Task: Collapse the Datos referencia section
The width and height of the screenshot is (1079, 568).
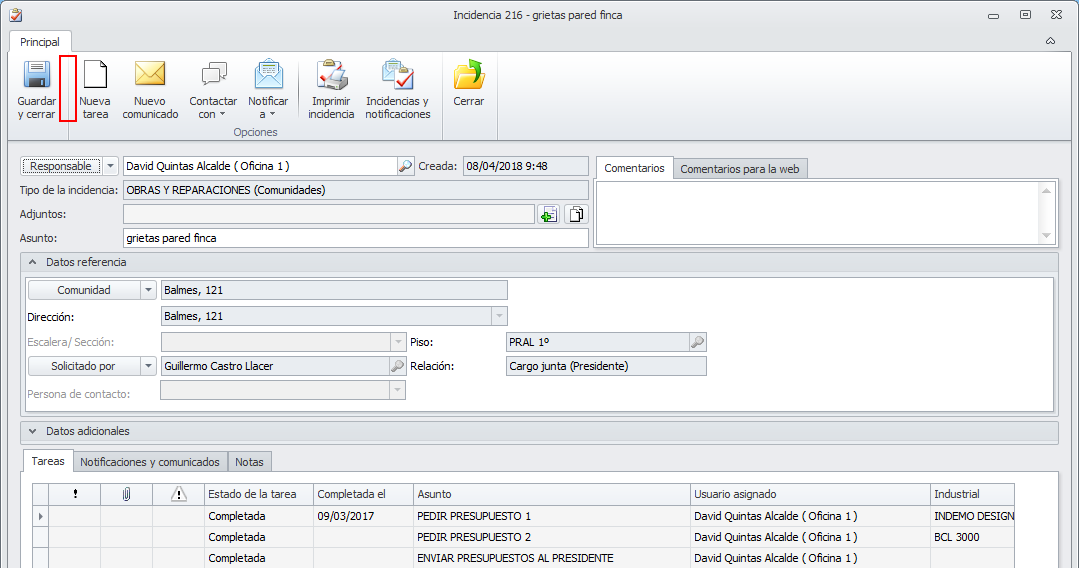Action: (33, 262)
